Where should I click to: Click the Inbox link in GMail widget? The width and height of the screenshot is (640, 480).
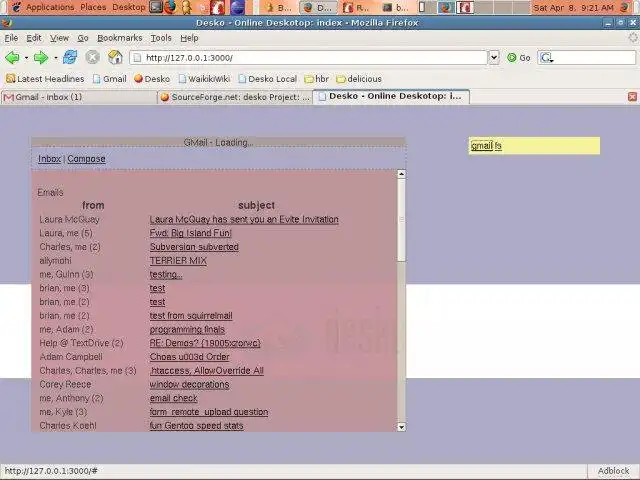coord(49,159)
